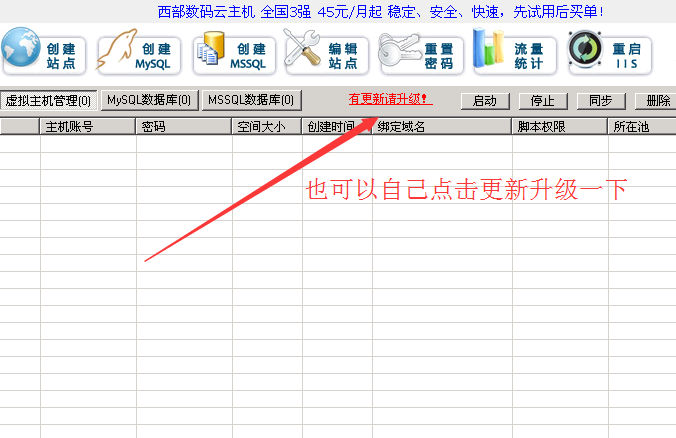The height and width of the screenshot is (438, 676).
Task: Switch to MSSQL数据库(0) tab
Action: [x=251, y=100]
